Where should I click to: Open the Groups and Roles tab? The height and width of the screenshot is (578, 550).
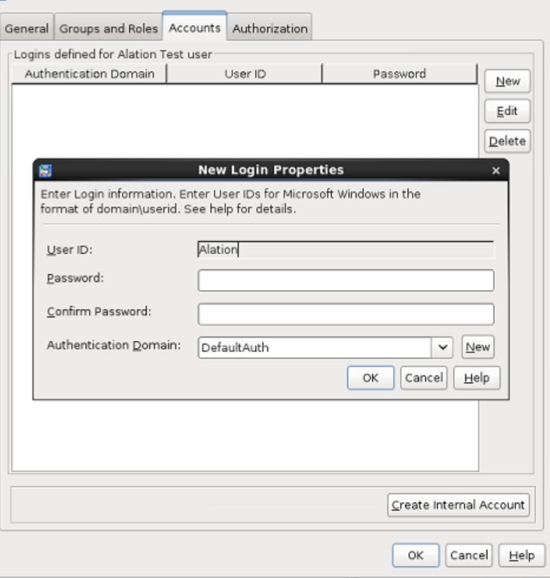(x=108, y=28)
